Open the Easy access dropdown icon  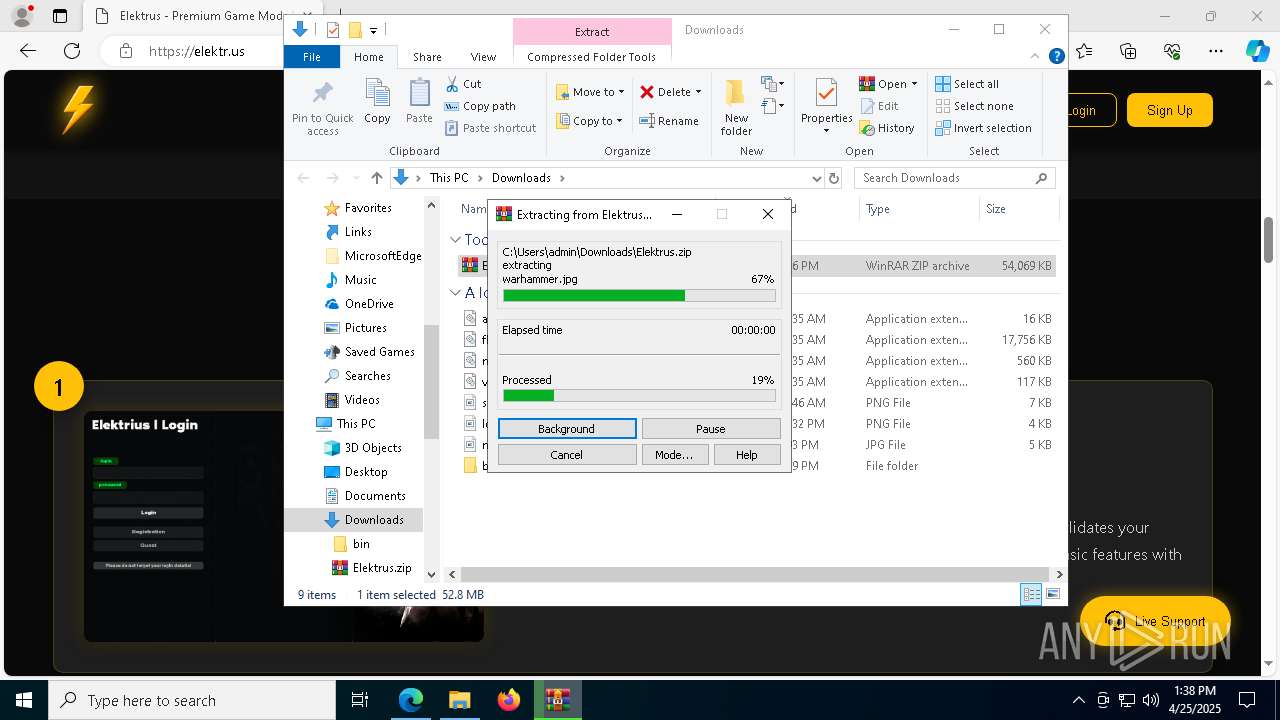point(772,106)
